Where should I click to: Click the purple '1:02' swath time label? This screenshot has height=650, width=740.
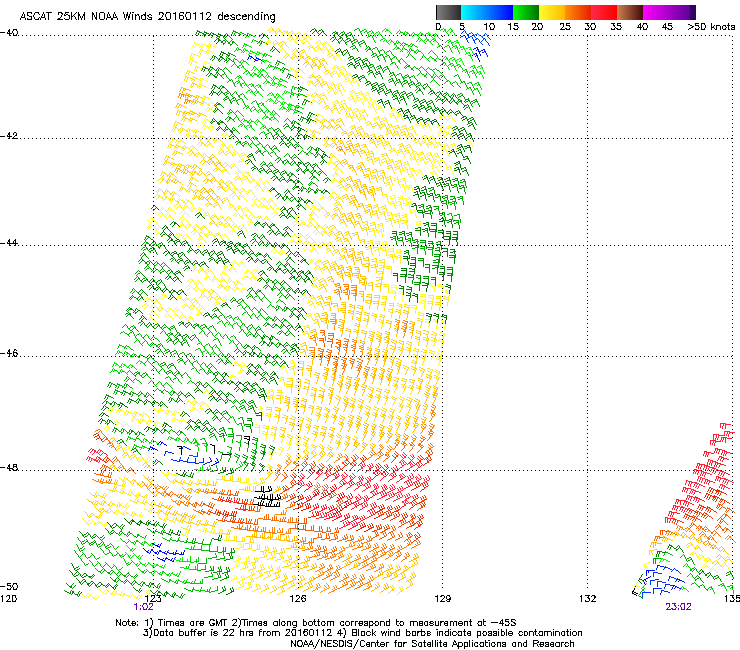click(x=143, y=607)
